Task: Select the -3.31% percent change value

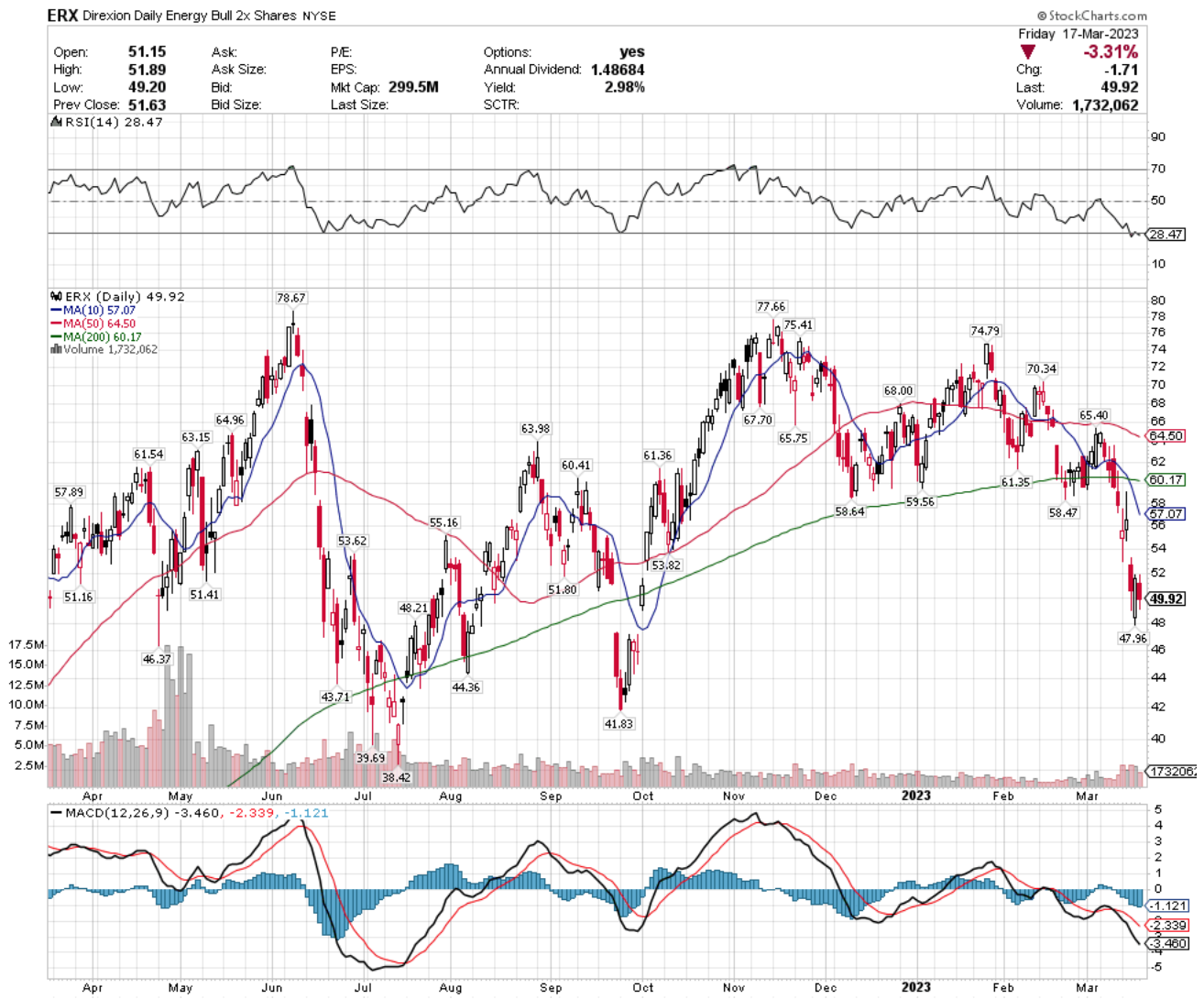Action: pyautogui.click(x=1111, y=52)
